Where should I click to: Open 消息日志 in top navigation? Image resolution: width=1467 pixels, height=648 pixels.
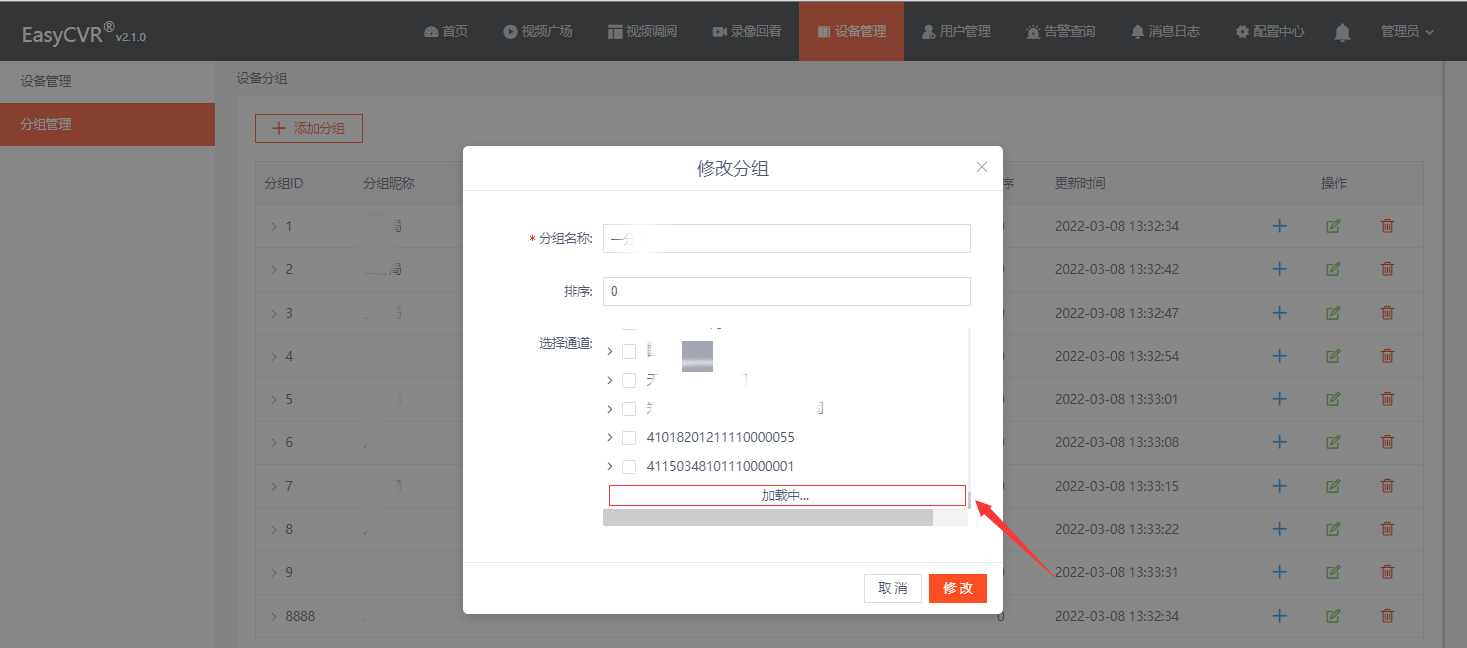(x=1165, y=32)
